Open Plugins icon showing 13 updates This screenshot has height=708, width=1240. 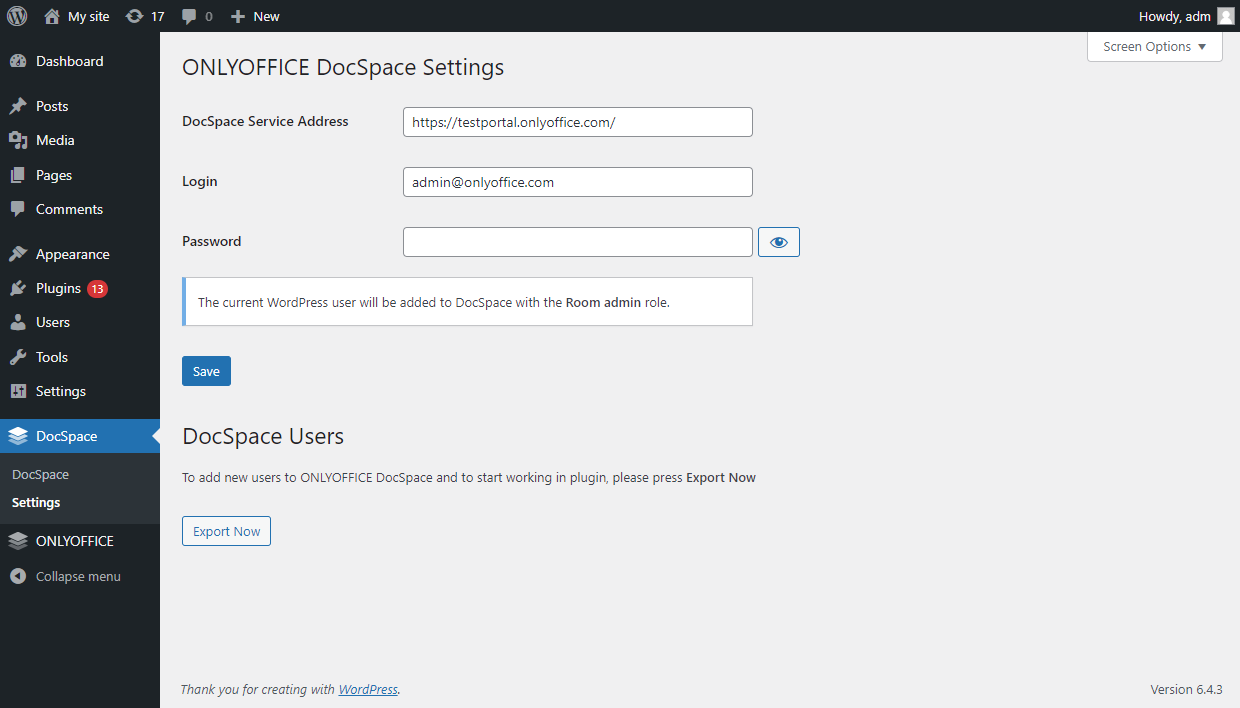[x=22, y=288]
